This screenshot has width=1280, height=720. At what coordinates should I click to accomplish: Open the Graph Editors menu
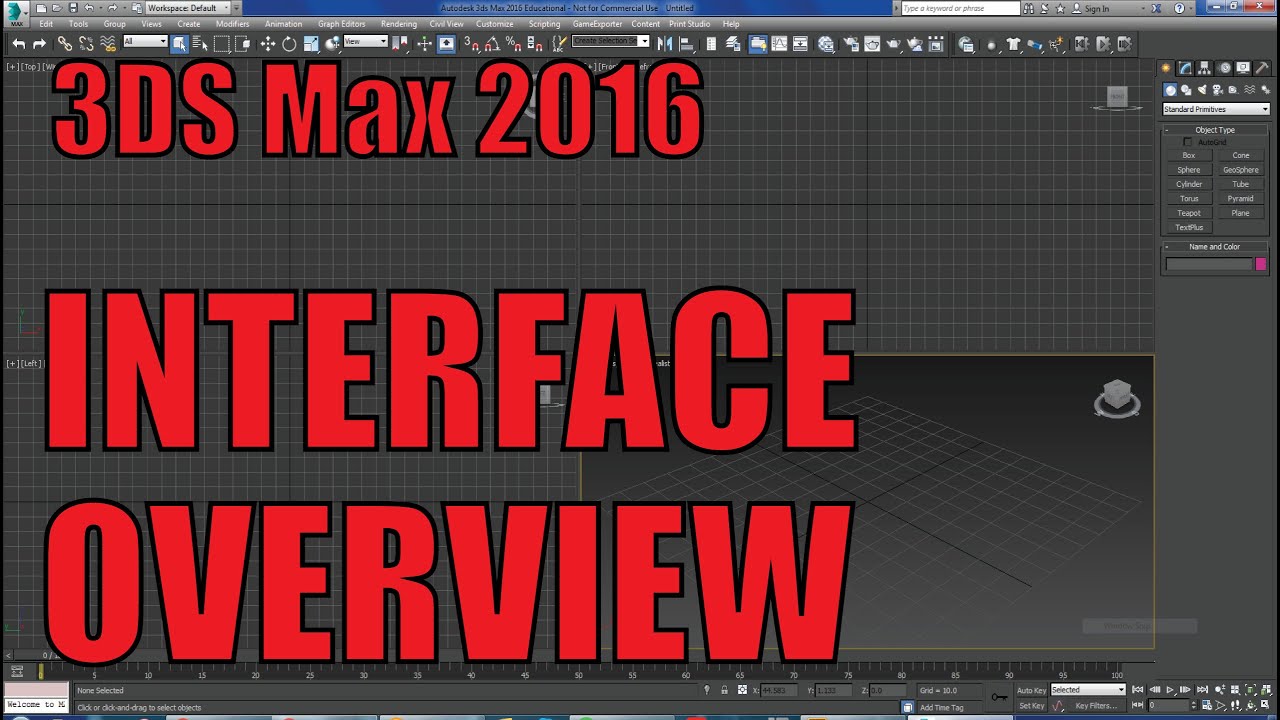(341, 24)
